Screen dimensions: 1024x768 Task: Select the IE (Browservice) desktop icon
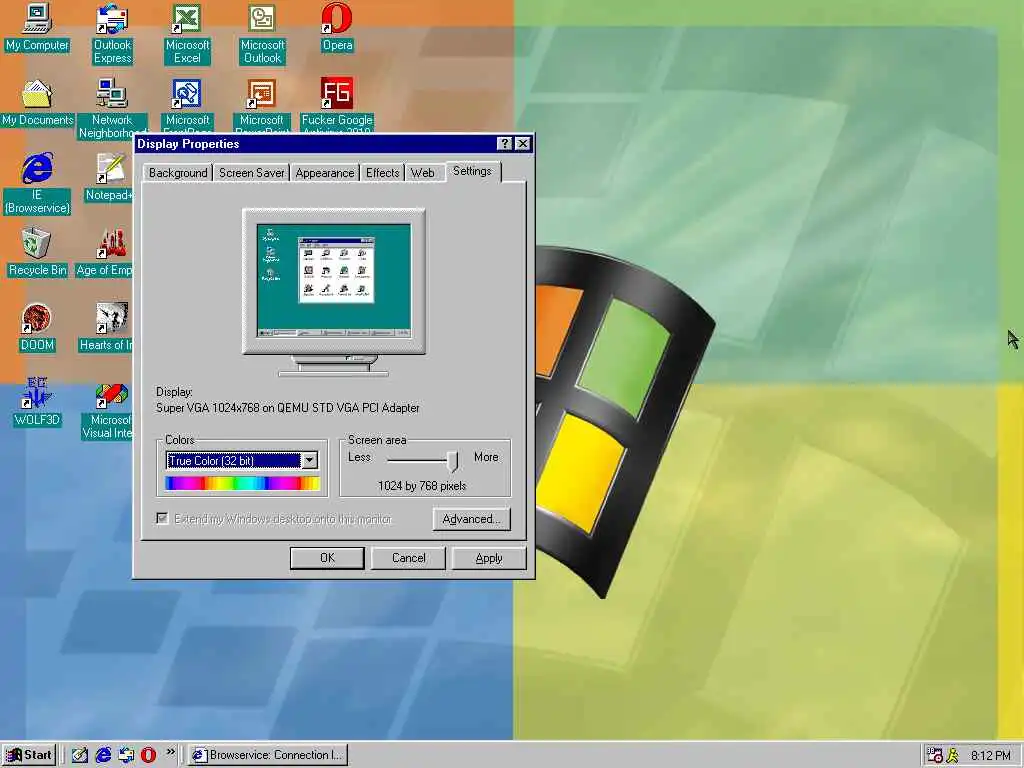point(37,184)
